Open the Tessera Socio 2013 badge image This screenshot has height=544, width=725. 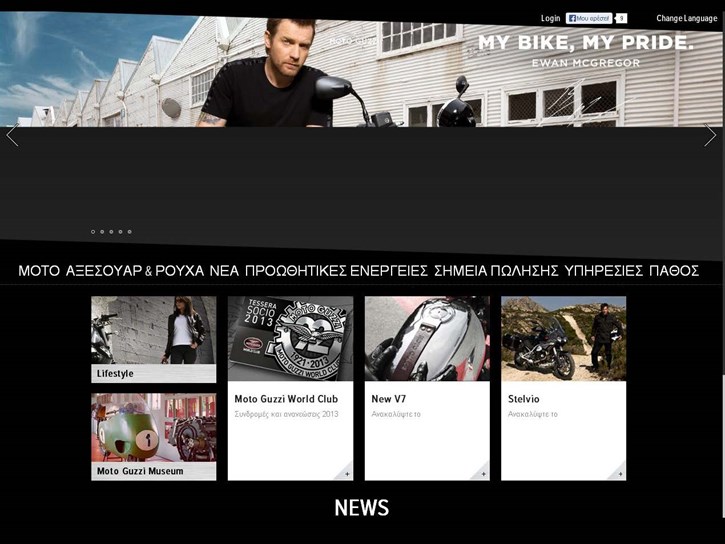[290, 339]
